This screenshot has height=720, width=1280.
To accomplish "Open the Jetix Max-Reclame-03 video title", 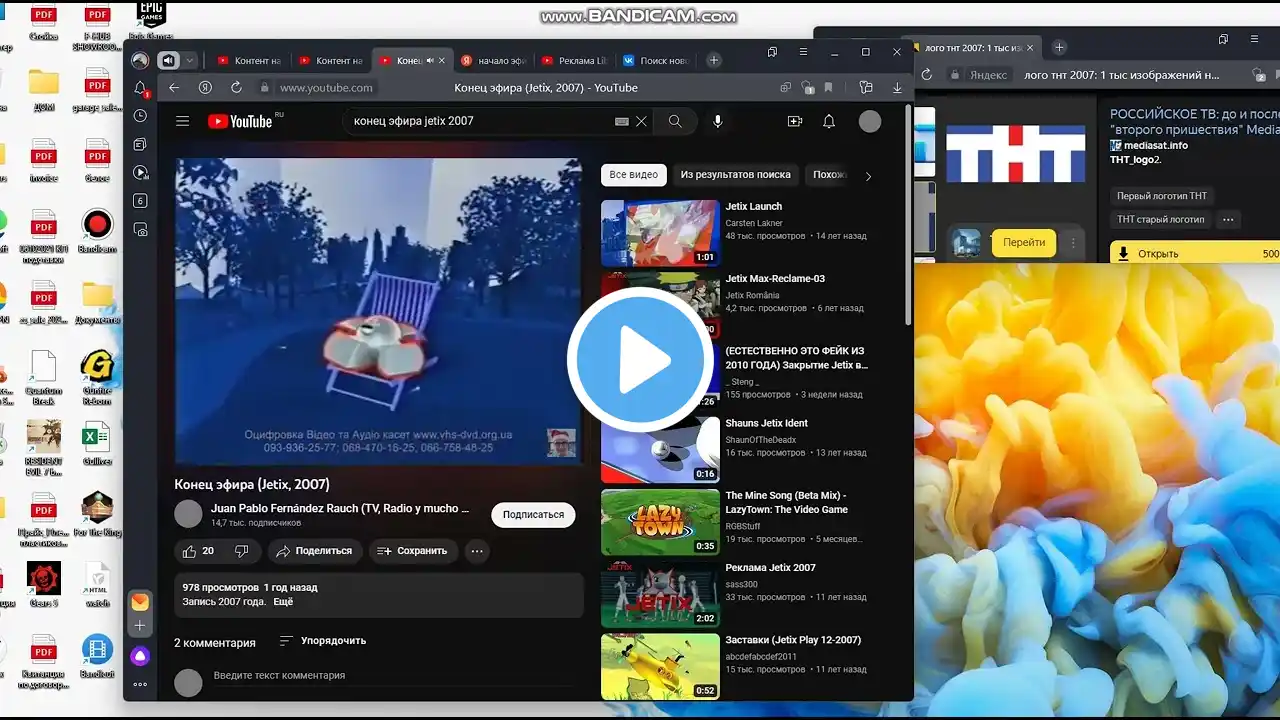I will [x=775, y=279].
